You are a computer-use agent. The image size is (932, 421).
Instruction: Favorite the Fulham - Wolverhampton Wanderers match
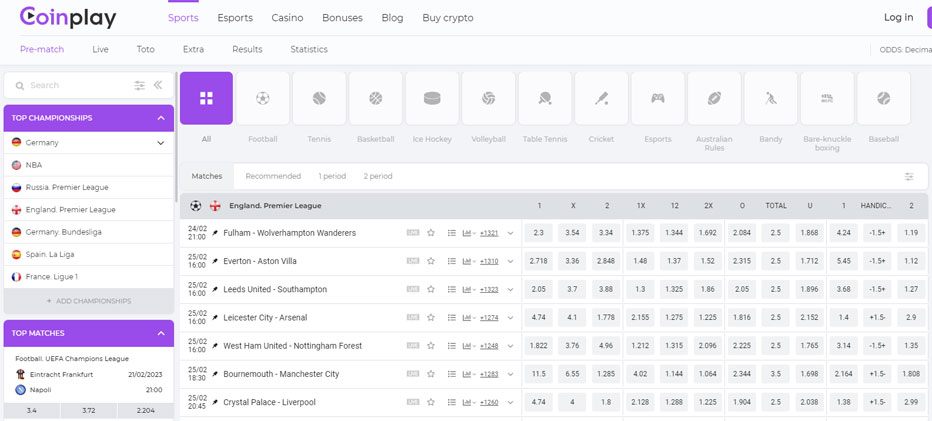432,233
